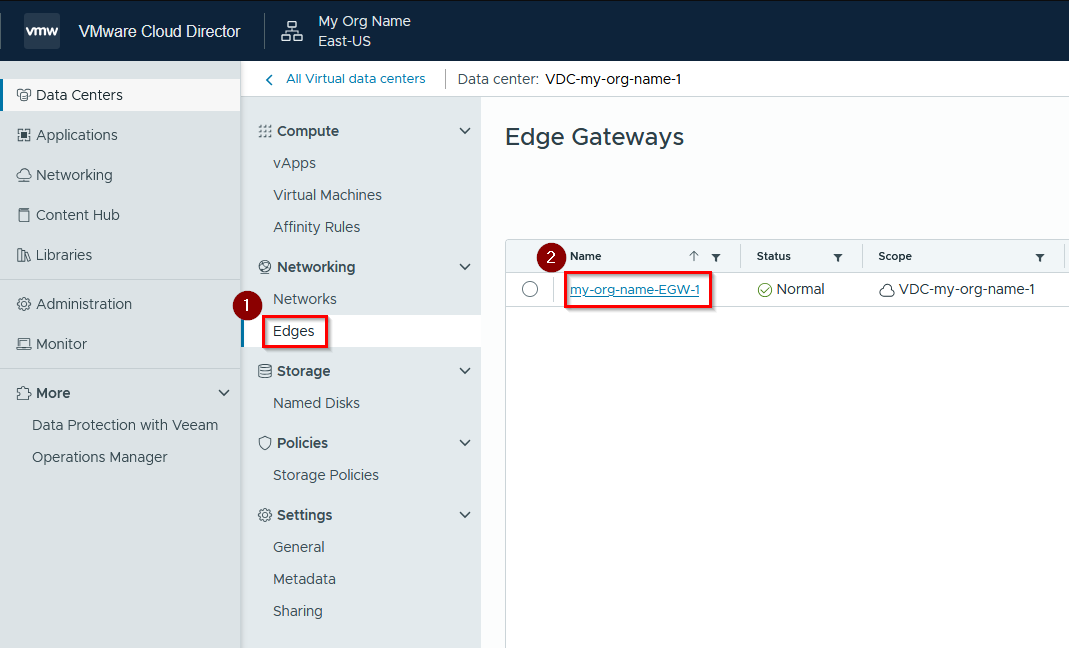Screen dimensions: 1069x648
Task: Open Data Centers in the main sidebar
Action: pyautogui.click(x=121, y=95)
